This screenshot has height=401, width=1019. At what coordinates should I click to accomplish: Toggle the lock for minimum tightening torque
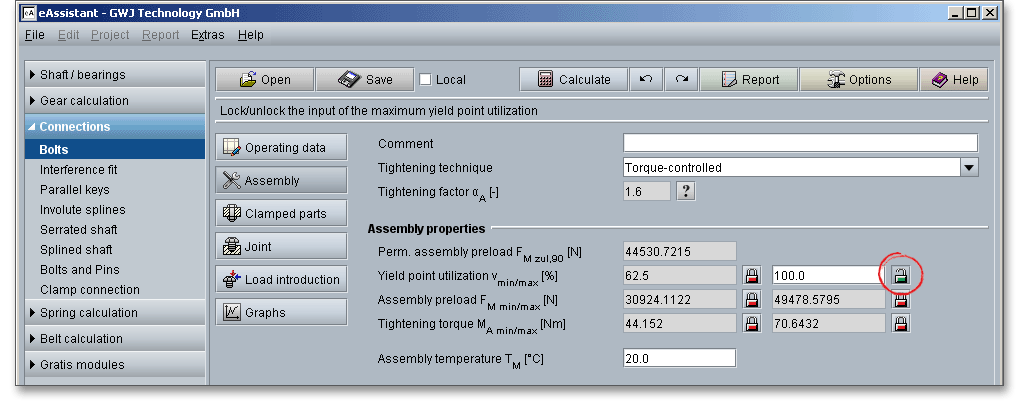tap(751, 323)
